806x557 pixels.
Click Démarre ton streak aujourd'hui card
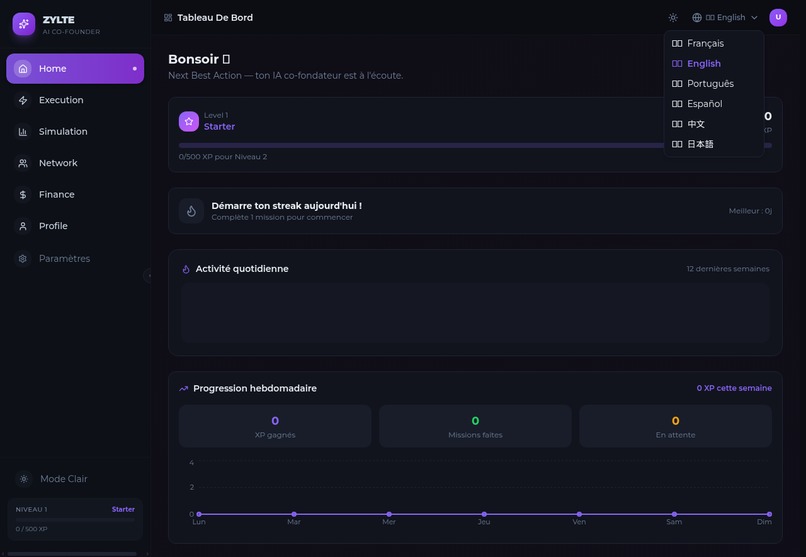click(475, 211)
